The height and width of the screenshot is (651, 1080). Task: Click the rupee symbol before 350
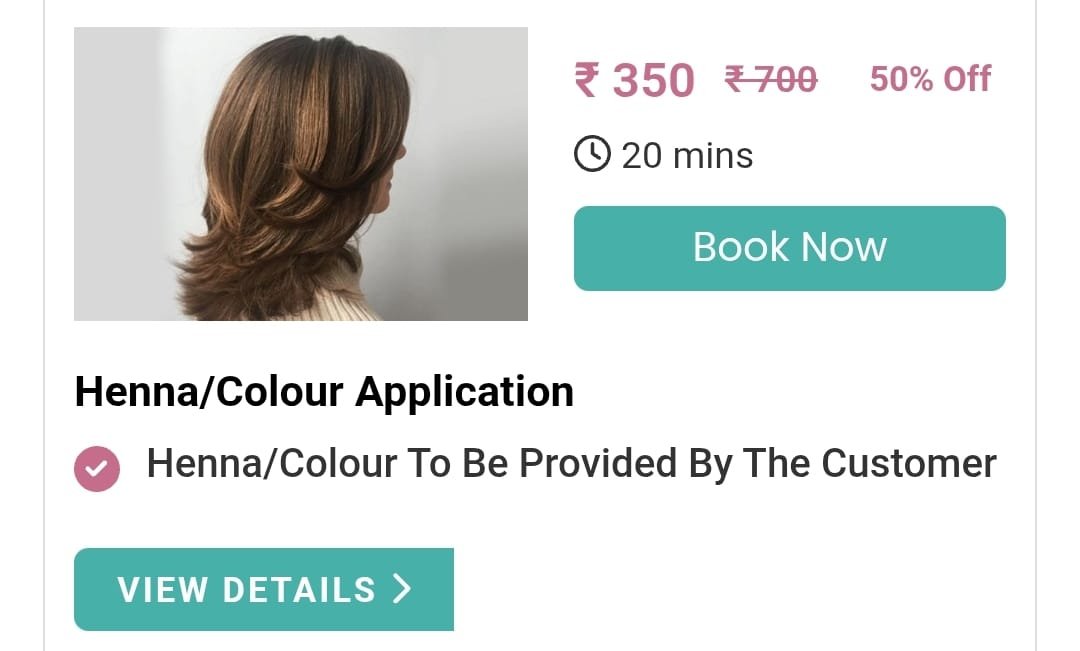[x=587, y=80]
